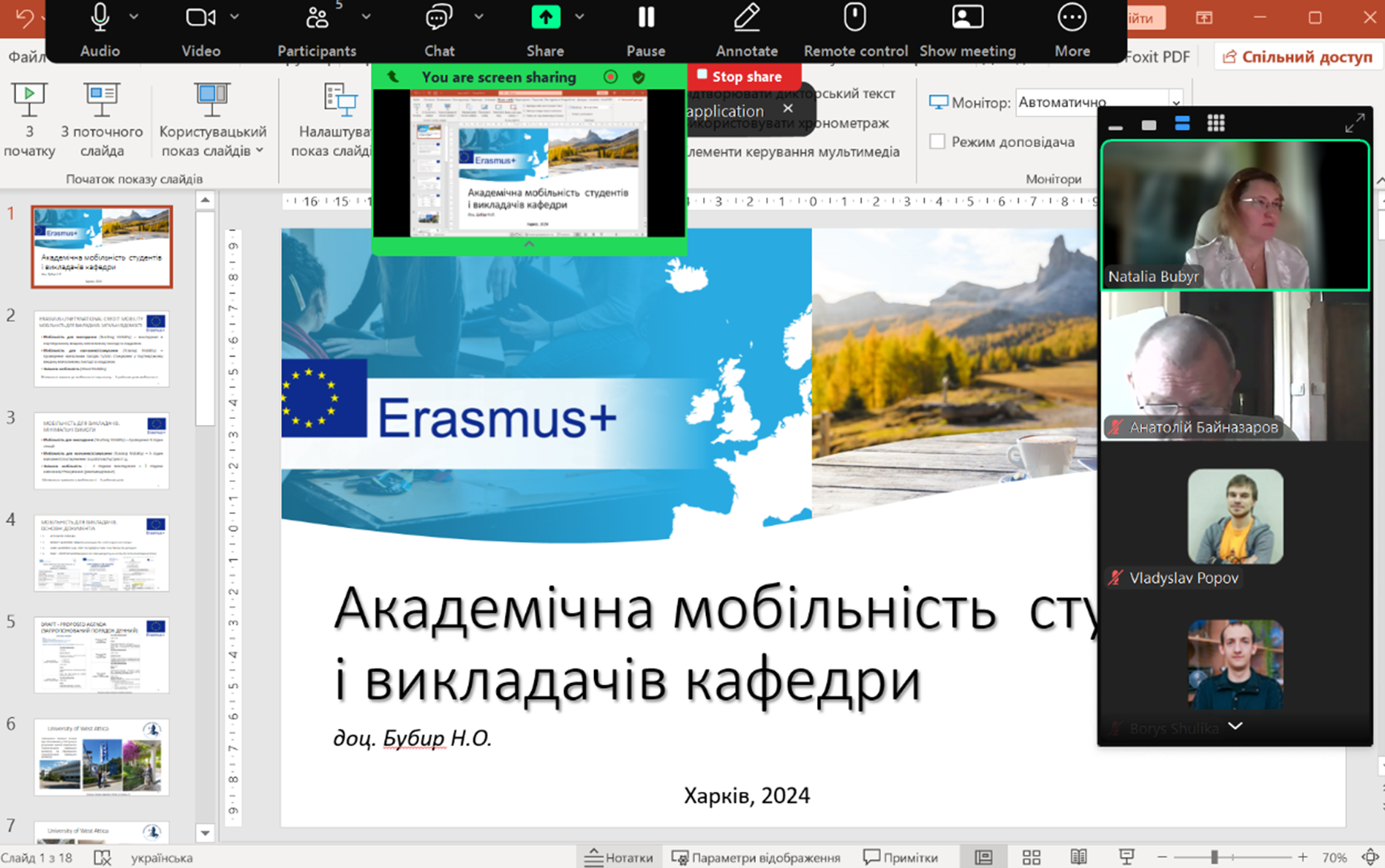Open the More options menu
Viewport: 1385px width, 868px height.
[x=1072, y=18]
